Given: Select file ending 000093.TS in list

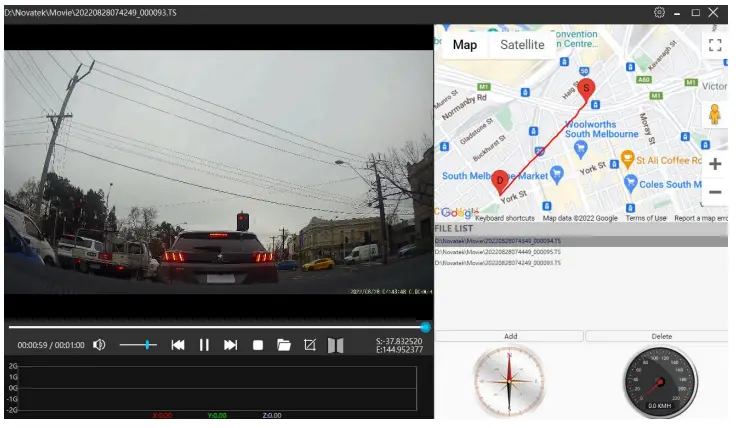Looking at the screenshot, I should (581, 263).
